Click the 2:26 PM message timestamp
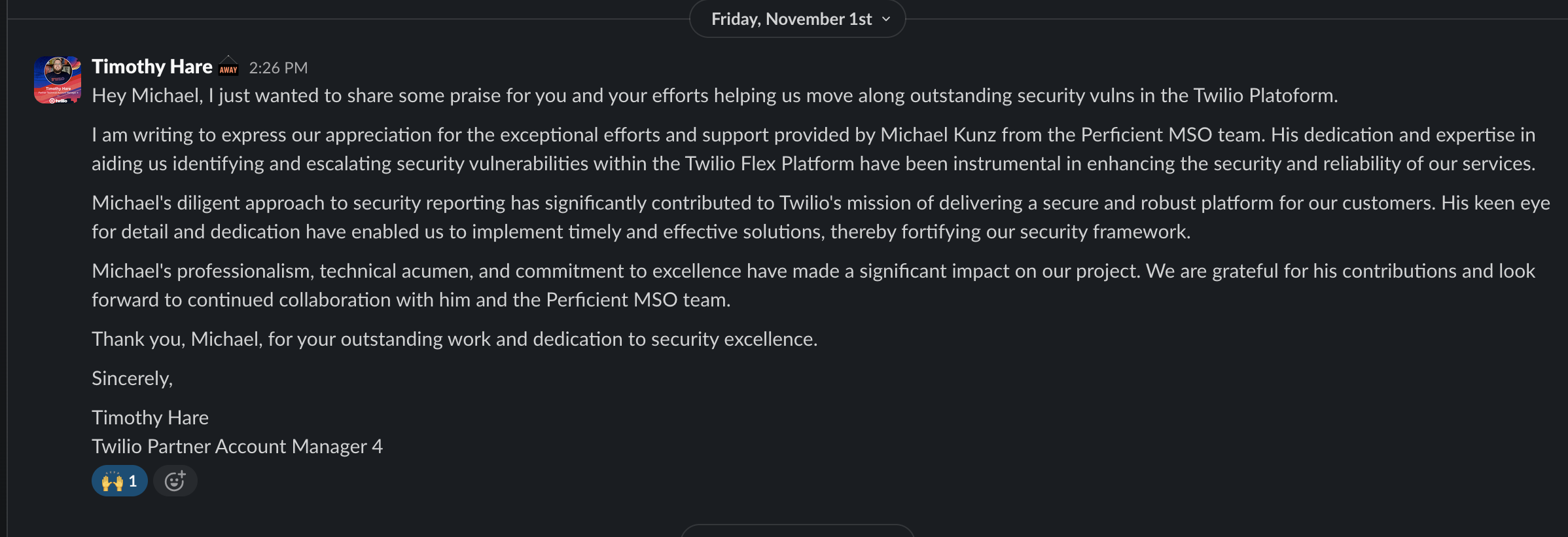 coord(278,68)
